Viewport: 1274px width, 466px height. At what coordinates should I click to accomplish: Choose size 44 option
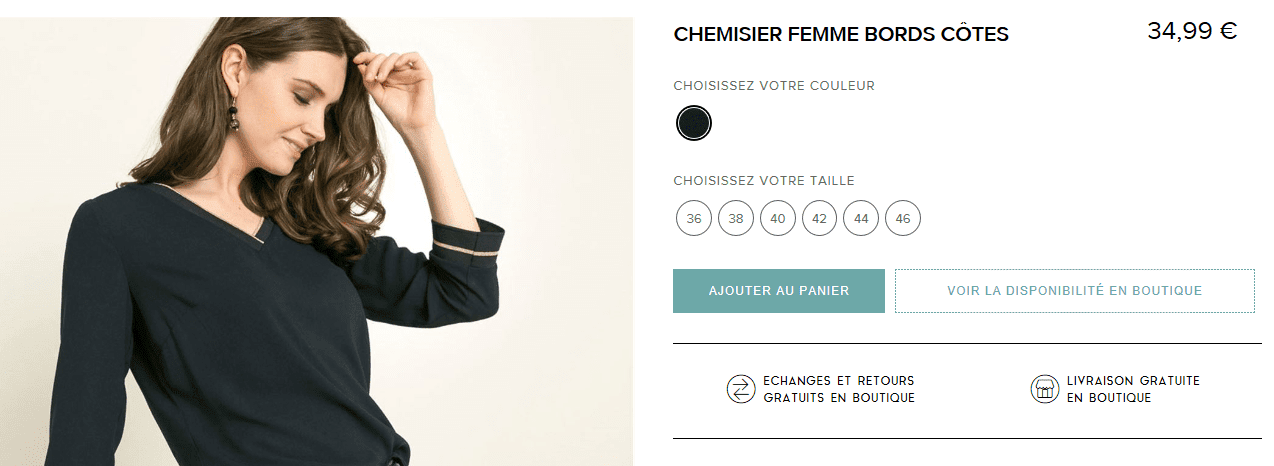861,218
